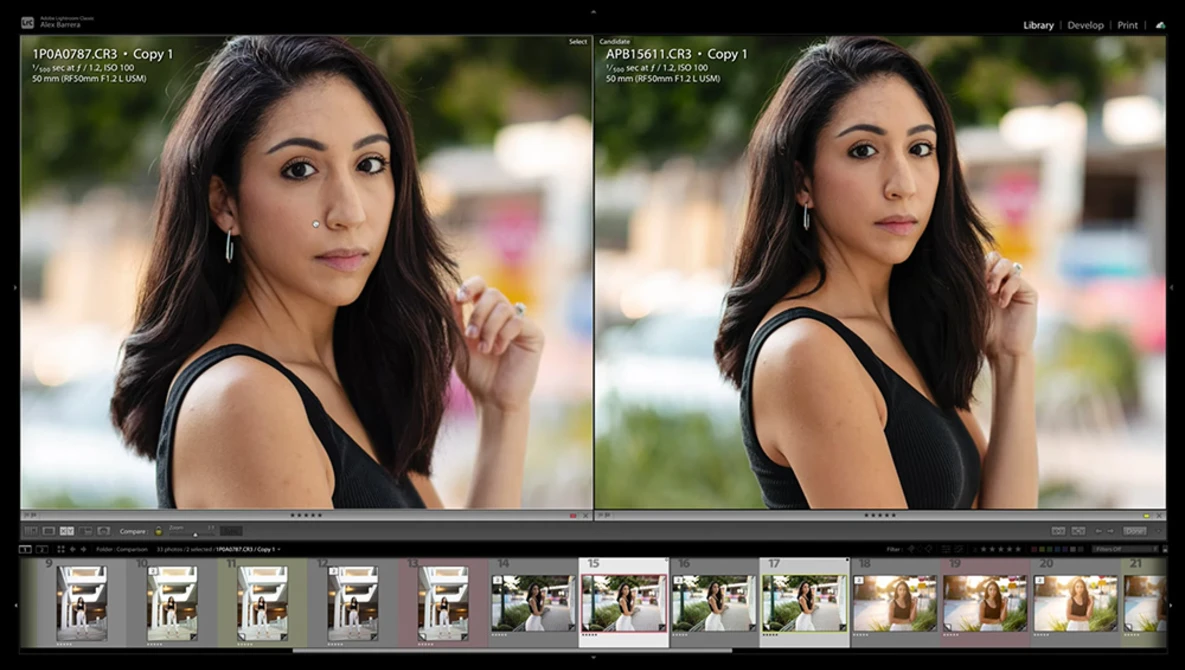
Task: Open People view in the toolbar
Action: pos(104,531)
